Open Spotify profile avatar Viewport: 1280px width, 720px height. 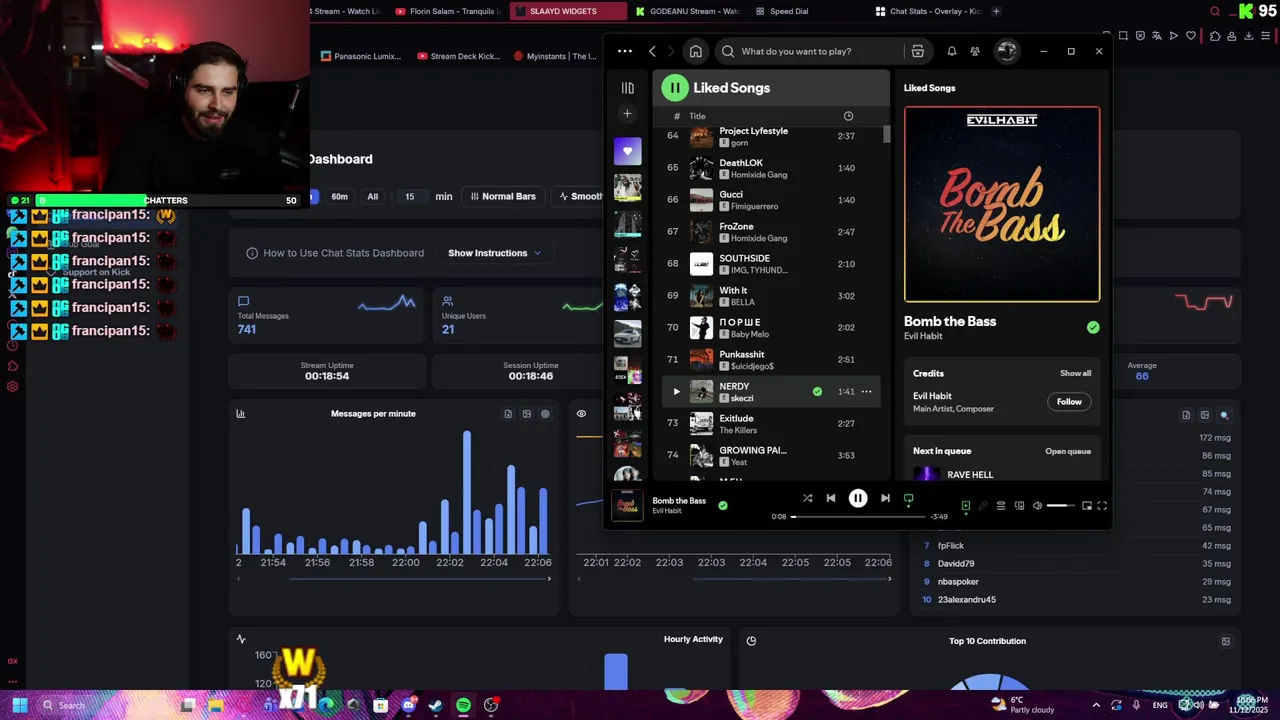[1007, 51]
